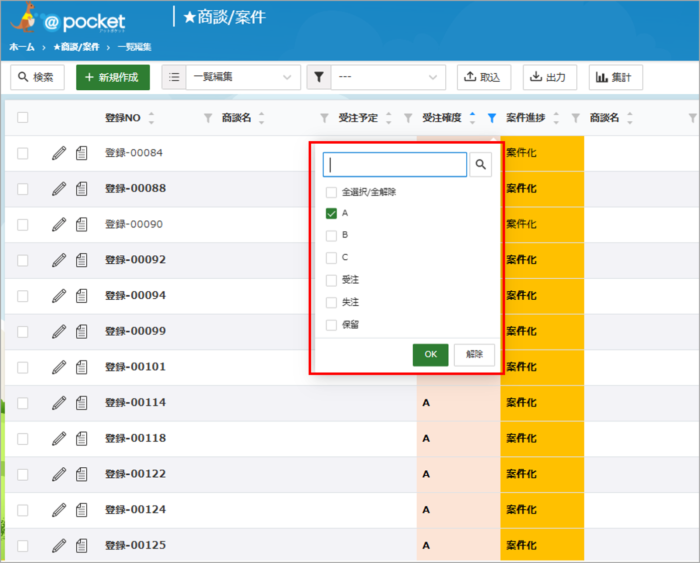Viewport: 700px width, 563px height.
Task: Toggle 全選択/全解除 checkbox in filter popup
Action: [331, 192]
